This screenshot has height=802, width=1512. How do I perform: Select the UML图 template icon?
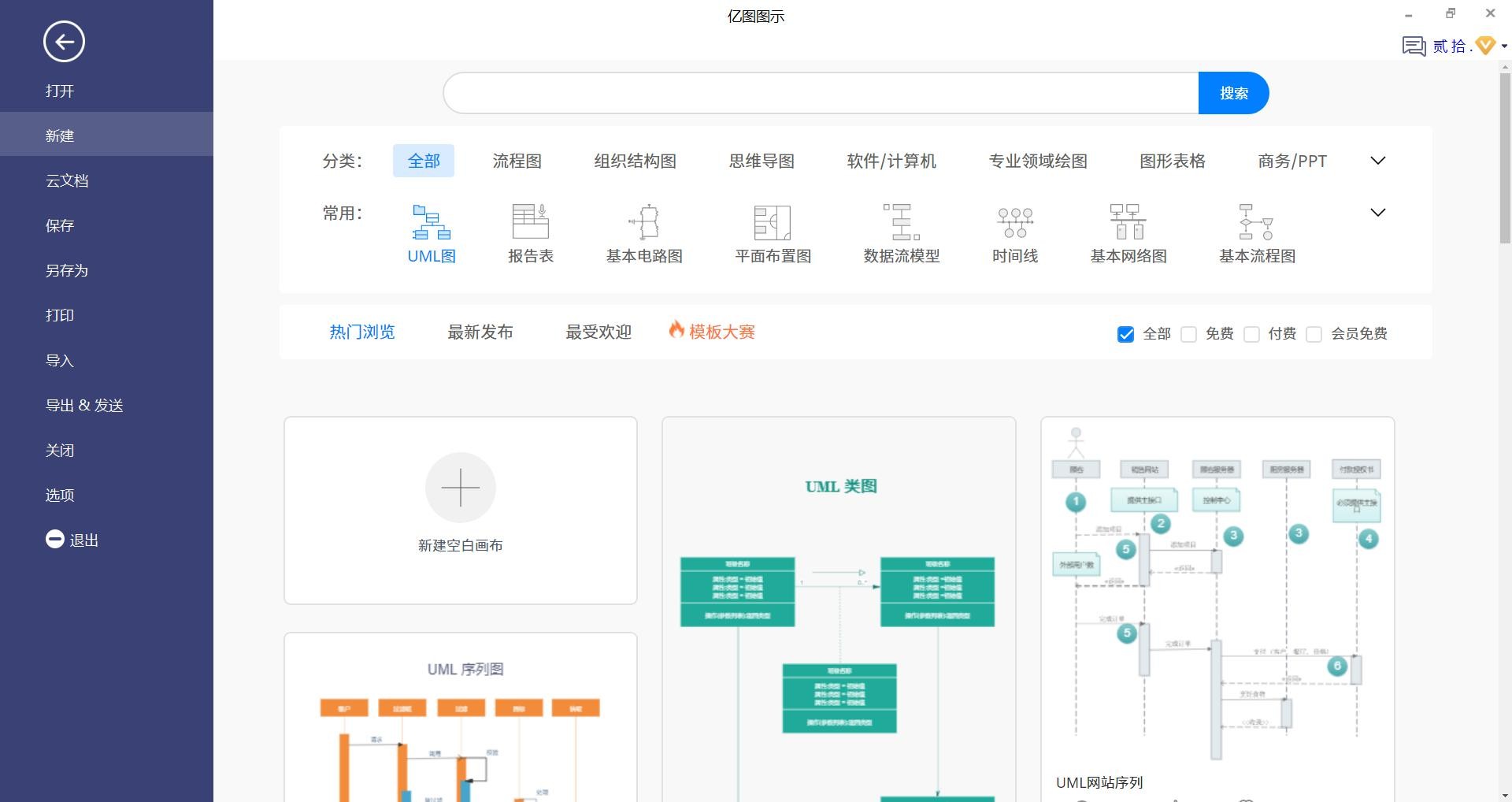point(431,223)
